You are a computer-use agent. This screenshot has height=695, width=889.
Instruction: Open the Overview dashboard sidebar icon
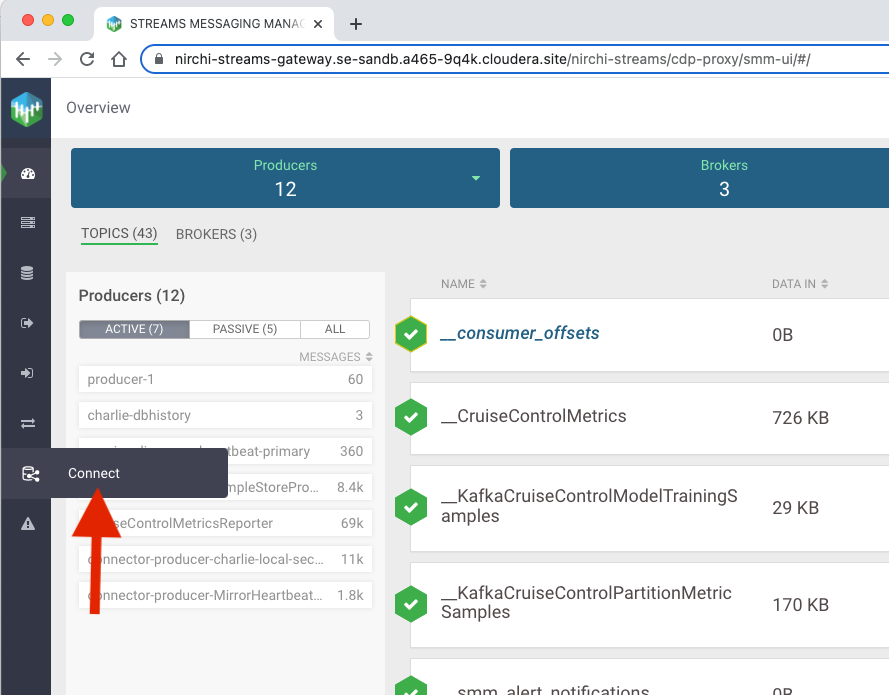point(28,173)
